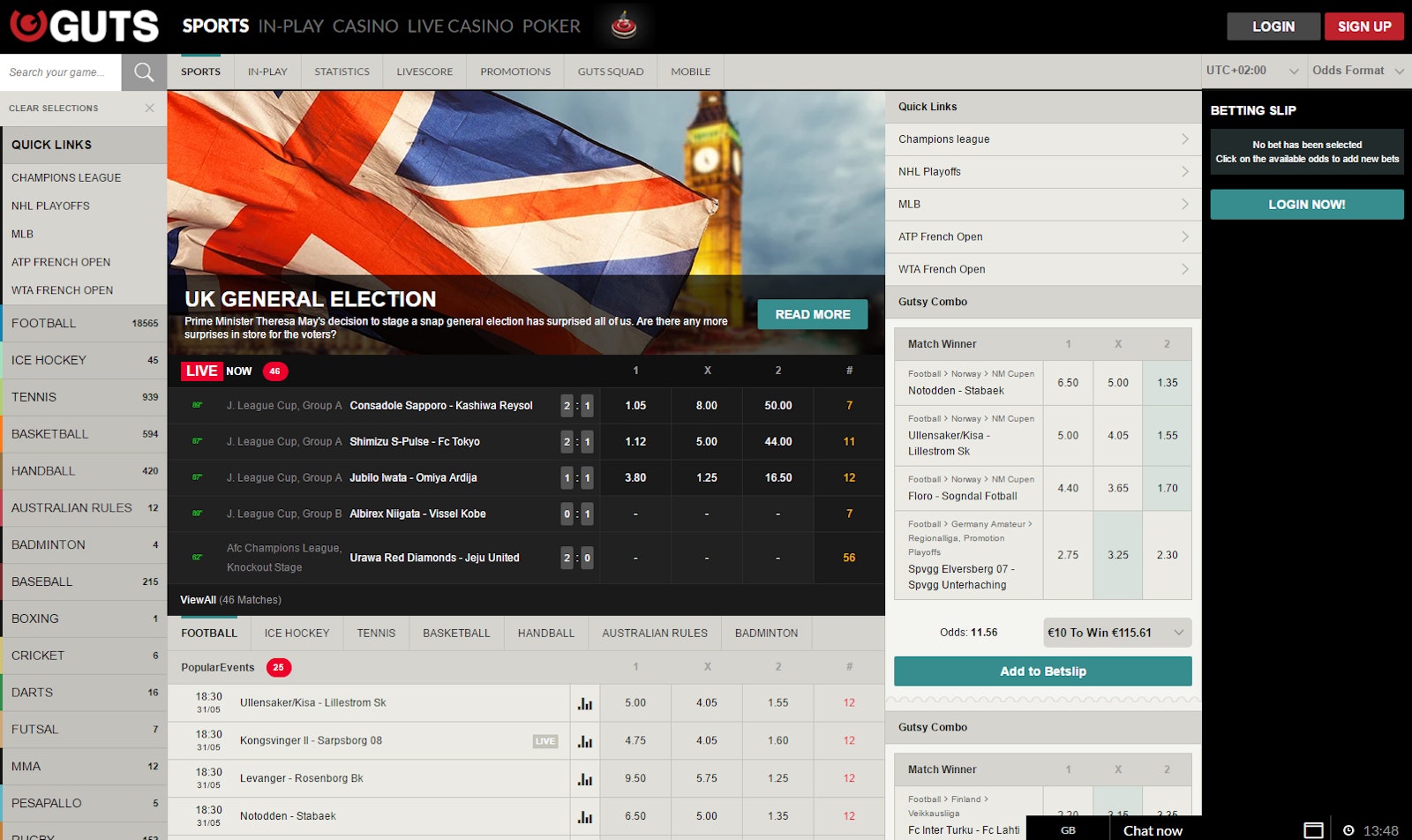Click the search your game field
Viewport: 1412px width, 840px height.
(x=60, y=72)
